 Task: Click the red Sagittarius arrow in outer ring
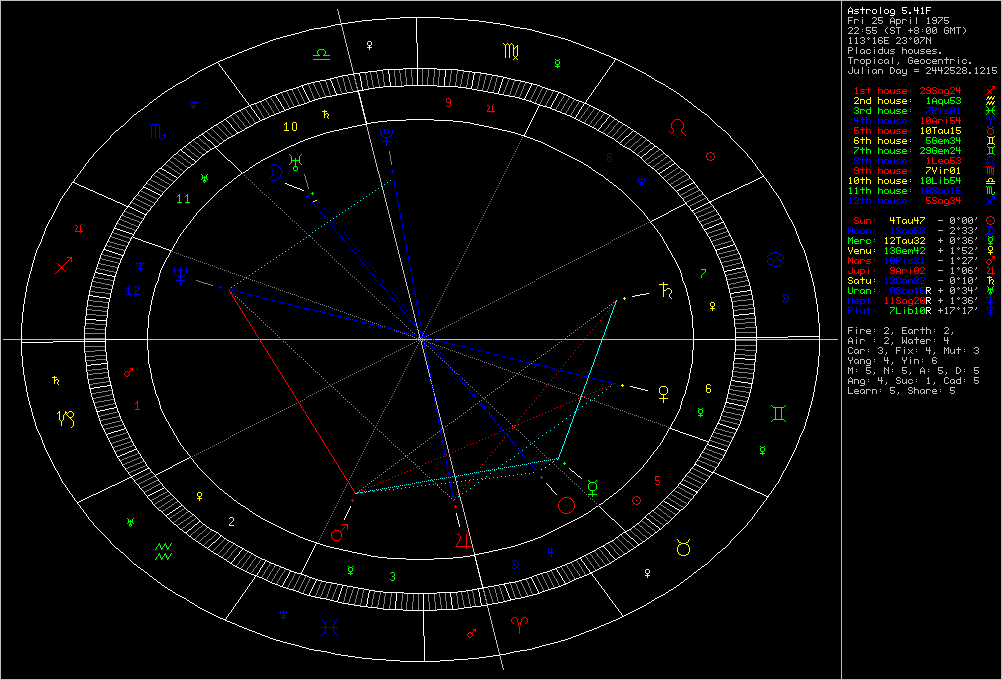coord(64,266)
